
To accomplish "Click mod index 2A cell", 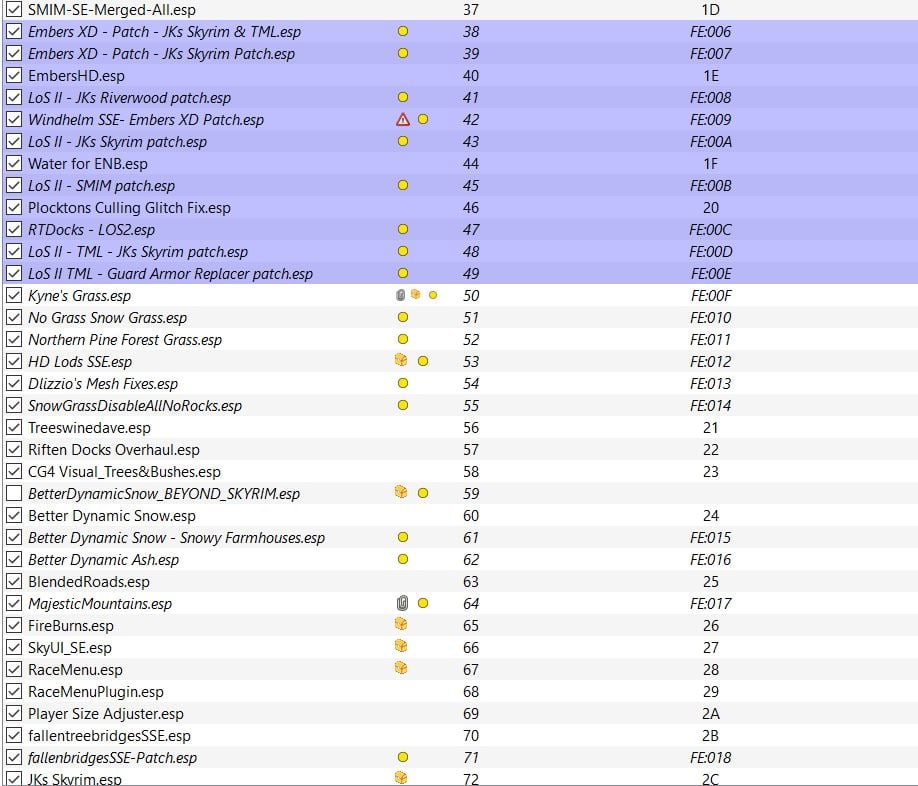I will [711, 713].
